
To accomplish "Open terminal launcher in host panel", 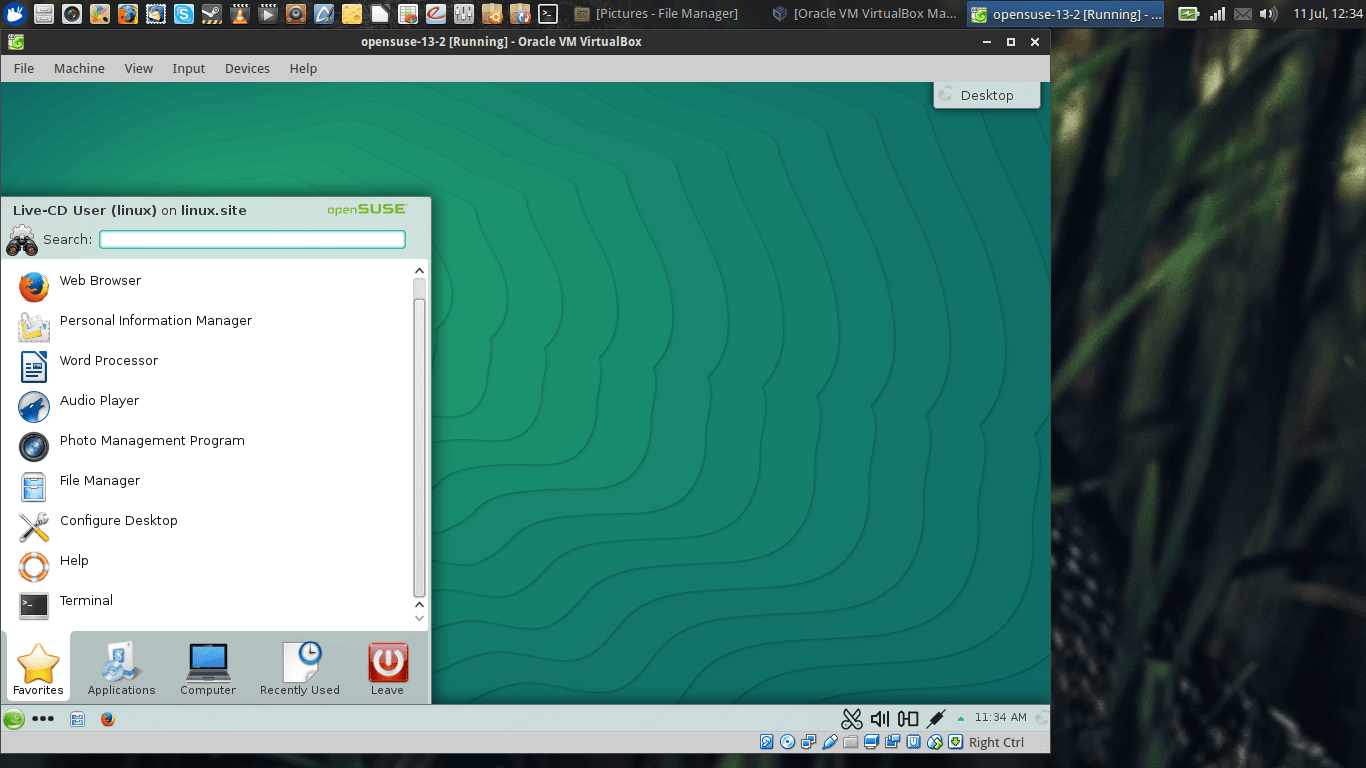I will (547, 14).
